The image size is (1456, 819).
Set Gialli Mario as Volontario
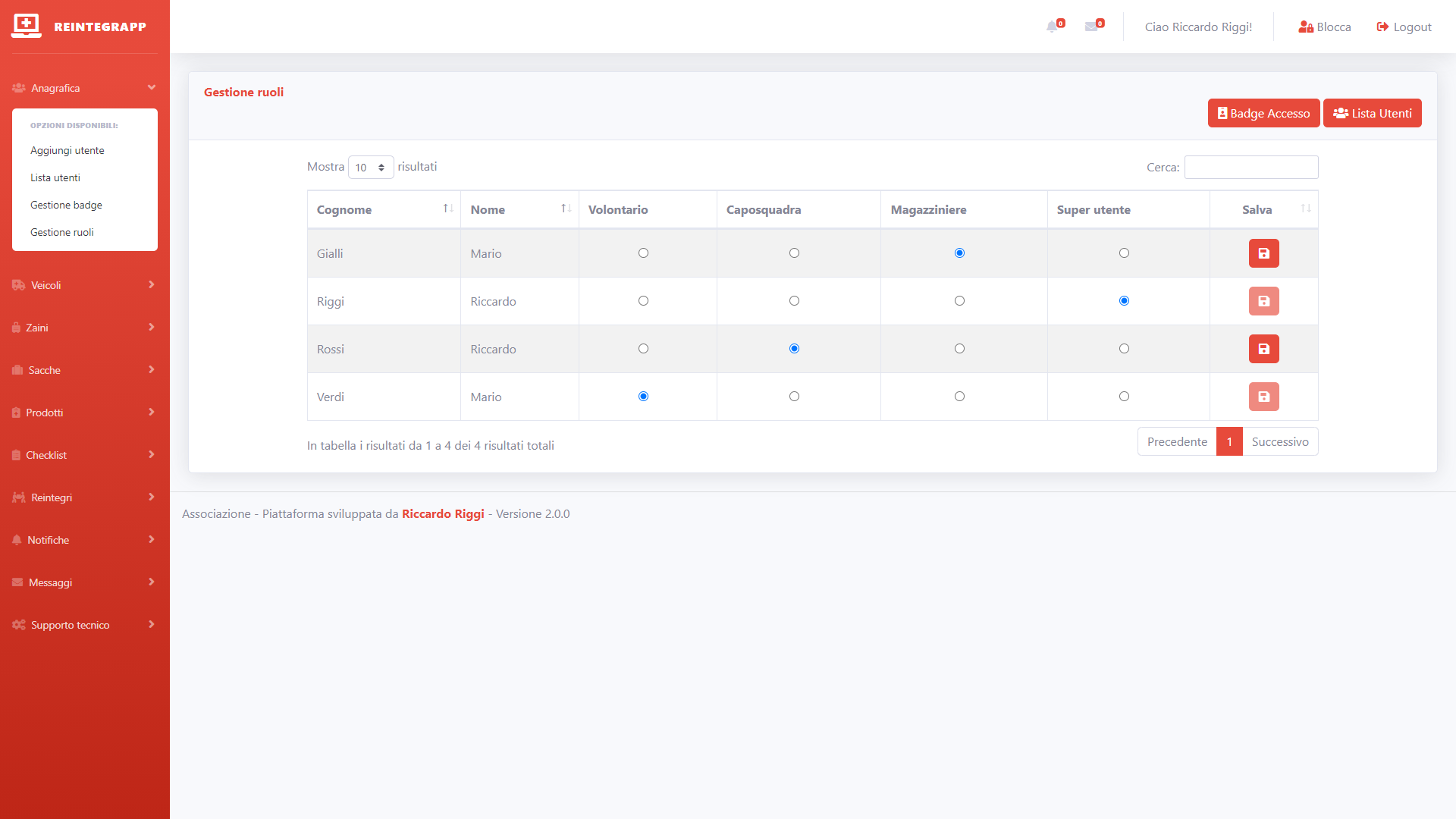[643, 253]
